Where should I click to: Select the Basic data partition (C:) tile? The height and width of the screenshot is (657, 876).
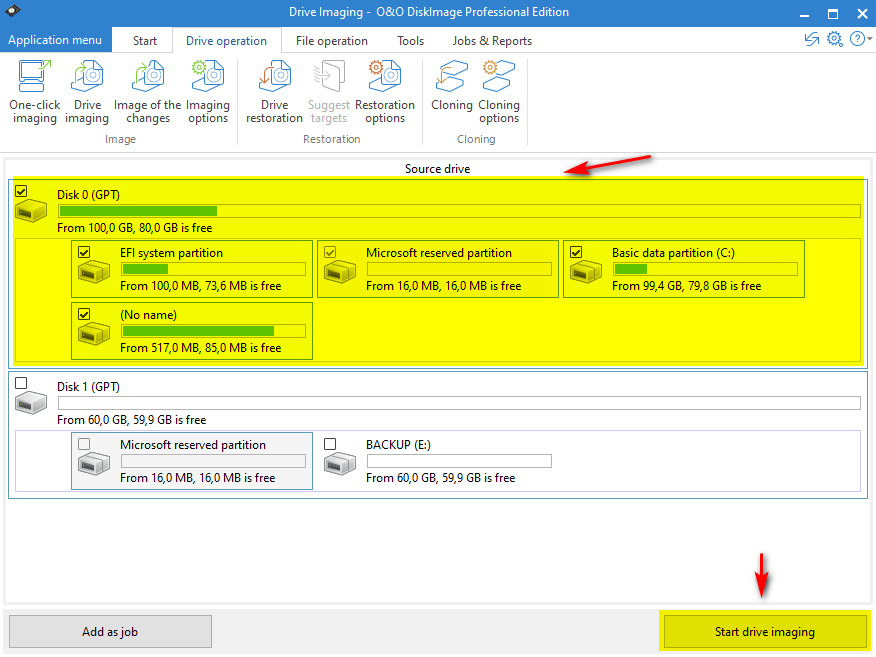(x=684, y=269)
